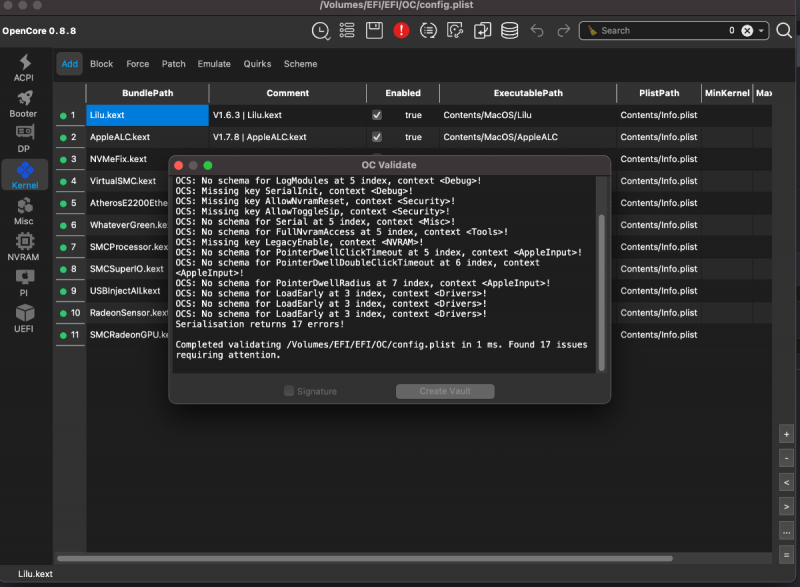800x587 pixels.
Task: Go to the Booter sidebar section
Action: point(24,103)
